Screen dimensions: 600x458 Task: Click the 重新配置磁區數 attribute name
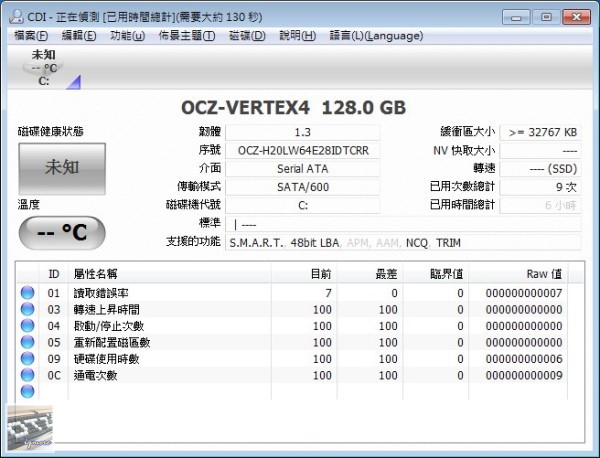click(x=112, y=342)
